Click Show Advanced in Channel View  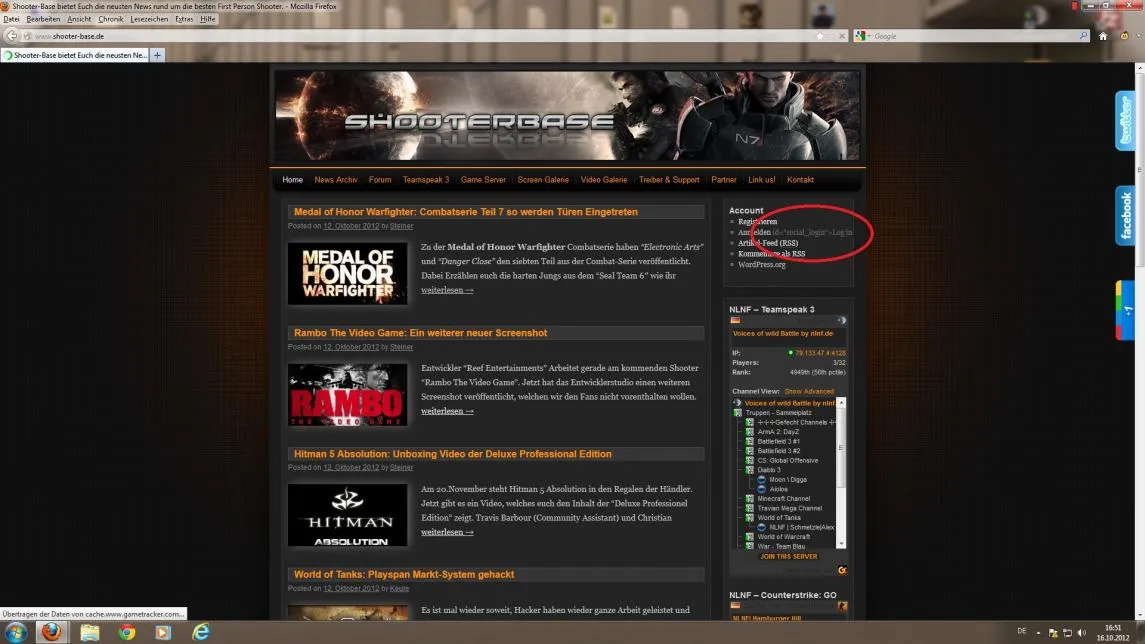point(809,391)
